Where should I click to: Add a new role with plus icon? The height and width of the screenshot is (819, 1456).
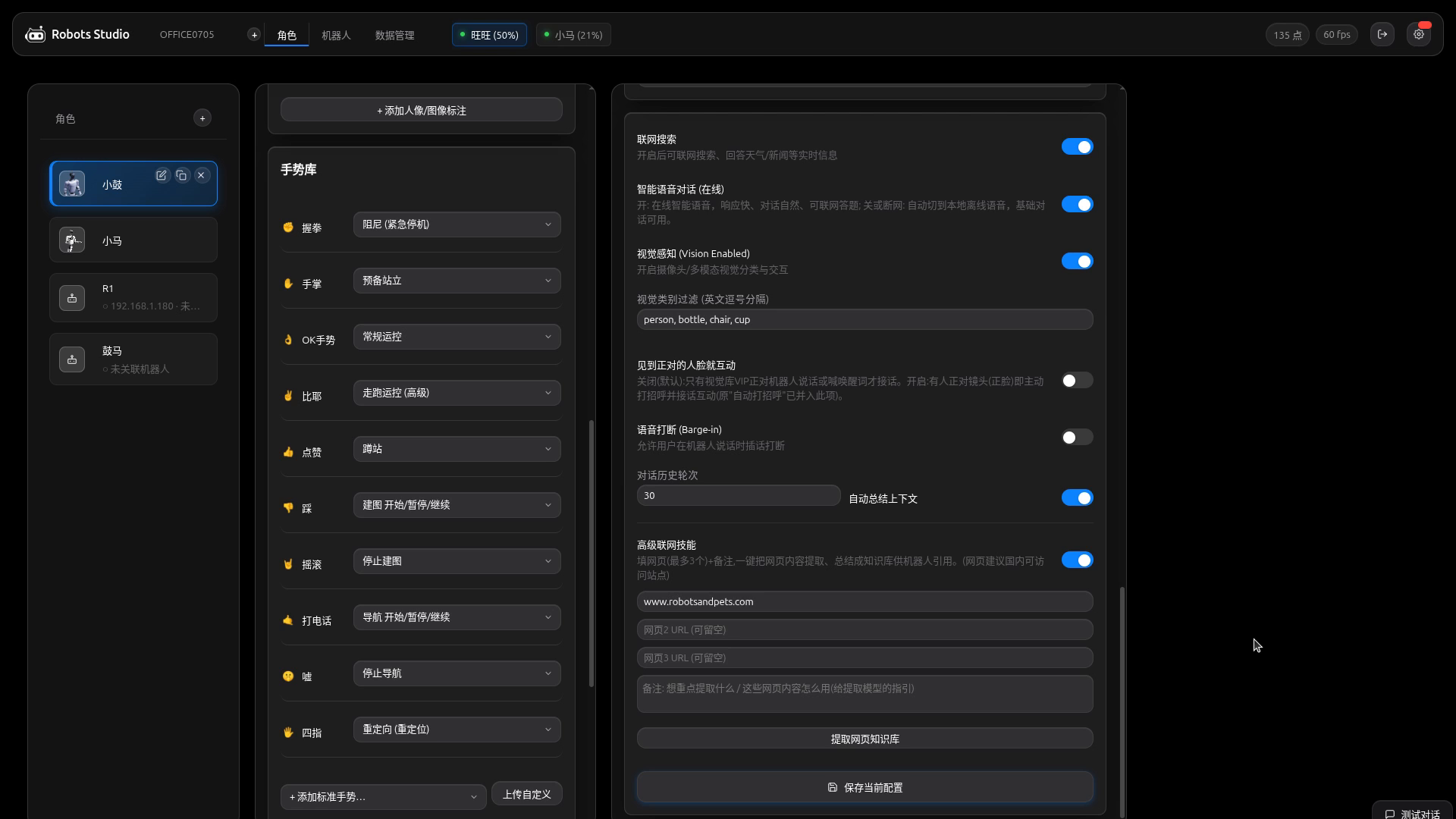pyautogui.click(x=202, y=118)
